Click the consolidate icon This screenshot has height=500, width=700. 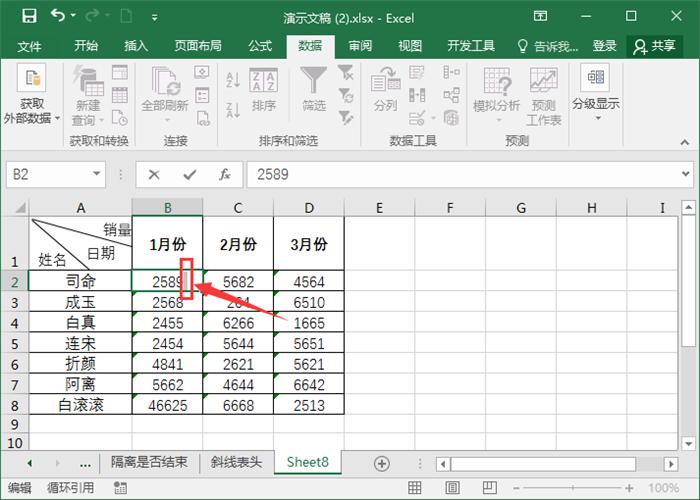pos(451,72)
